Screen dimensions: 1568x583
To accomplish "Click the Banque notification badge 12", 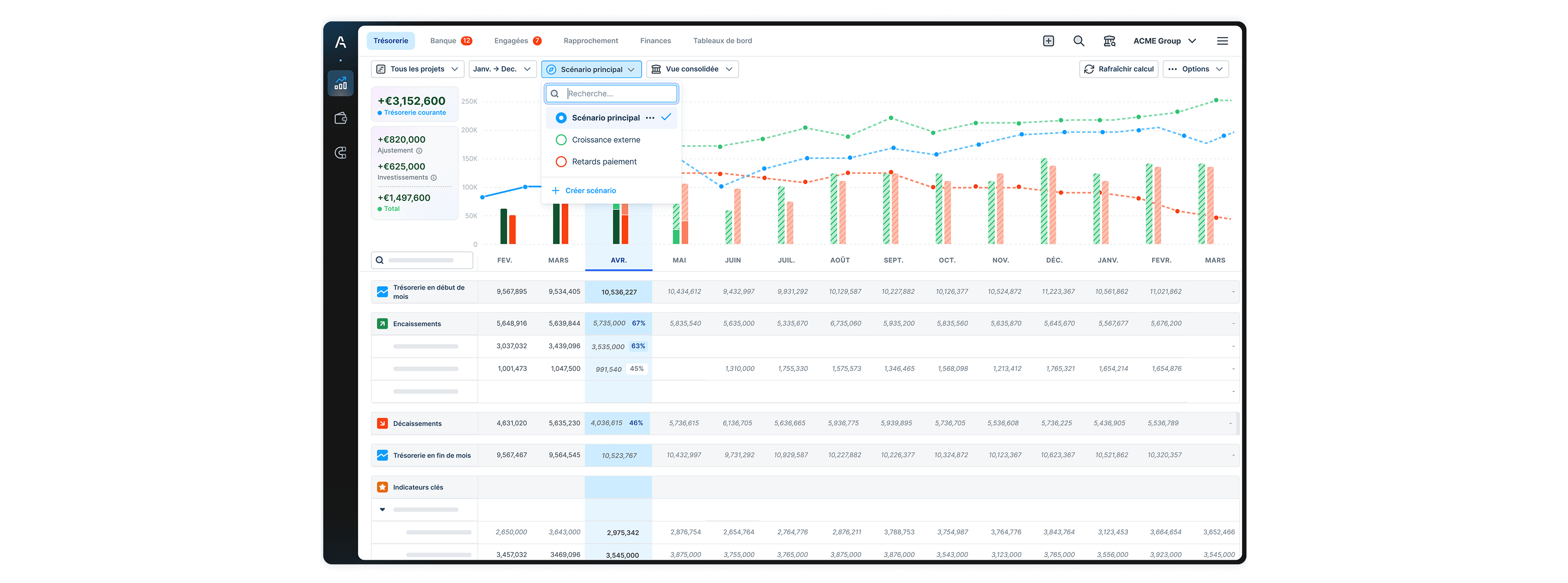I will [466, 41].
